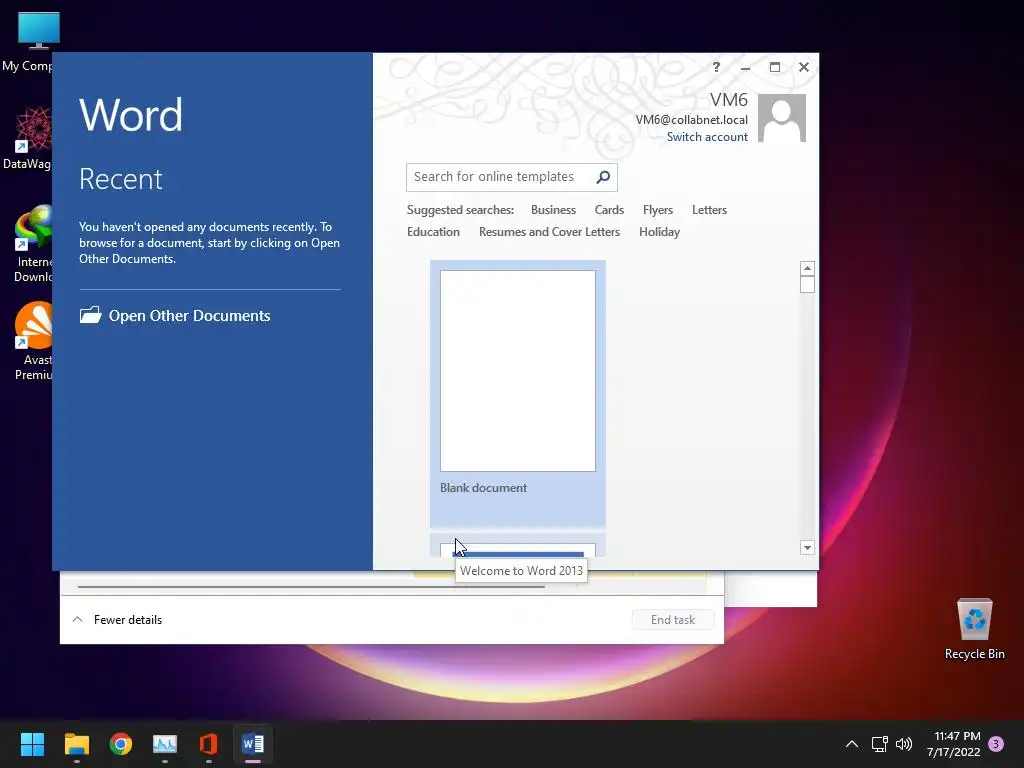The image size is (1024, 768).
Task: Choose the Blank document template thumbnail
Action: click(x=518, y=371)
